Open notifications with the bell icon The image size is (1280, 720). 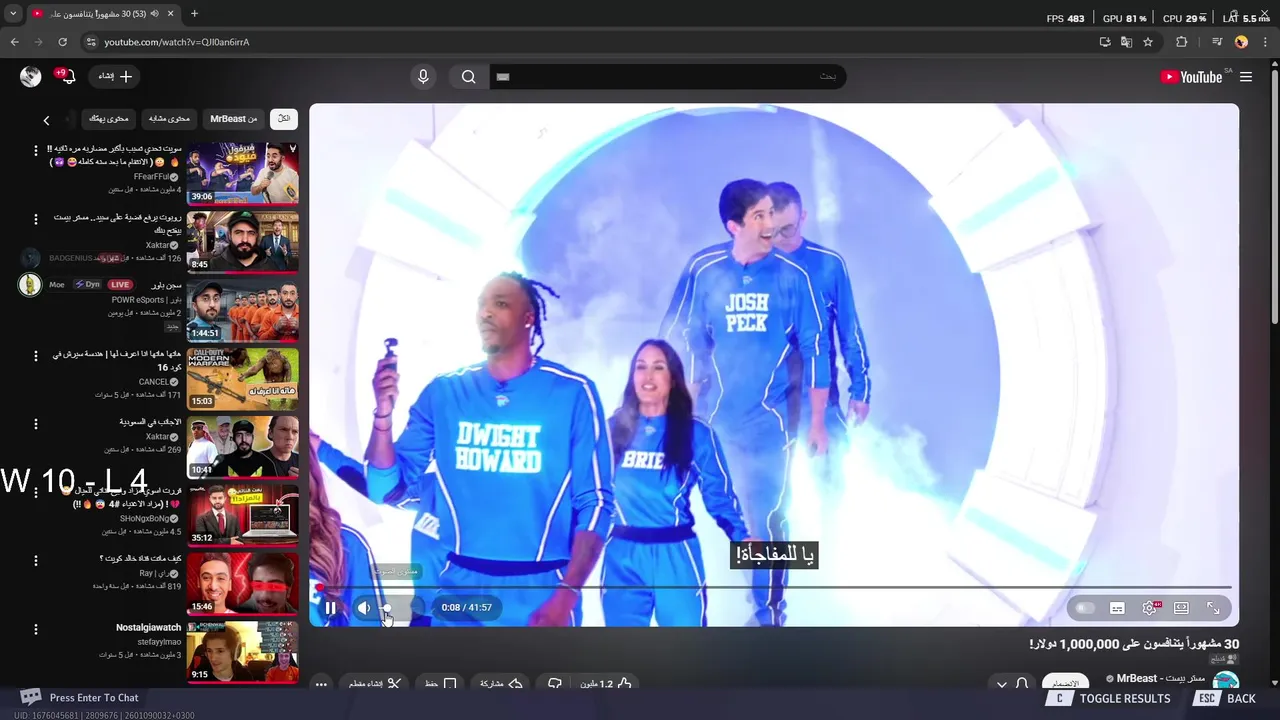click(68, 76)
